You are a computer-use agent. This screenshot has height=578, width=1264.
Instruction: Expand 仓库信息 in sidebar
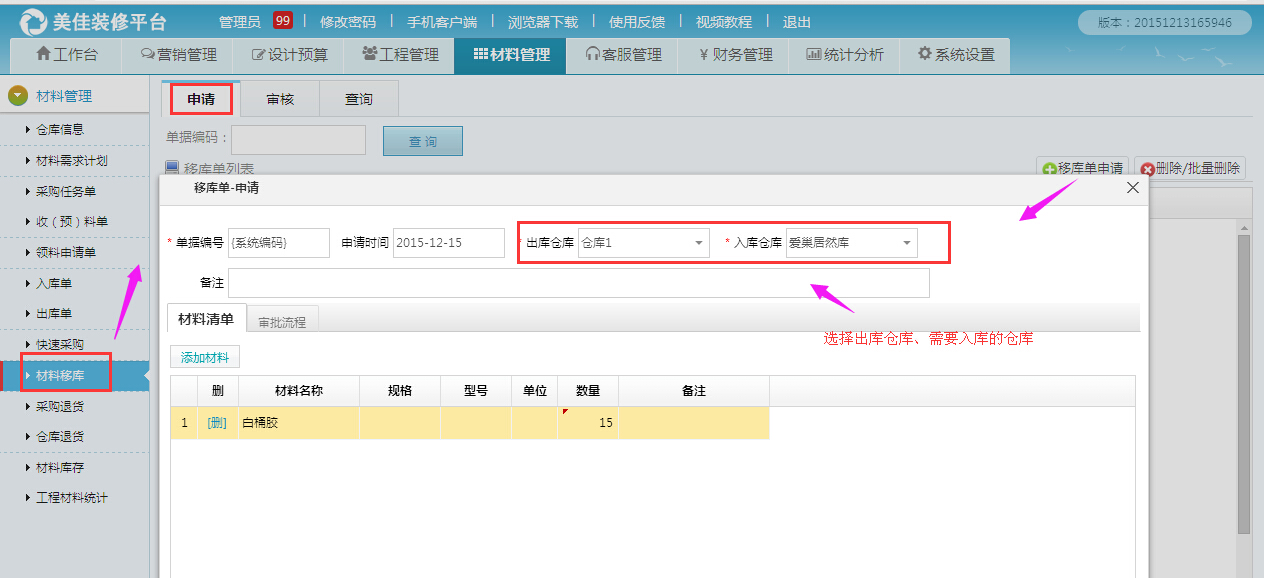click(59, 129)
